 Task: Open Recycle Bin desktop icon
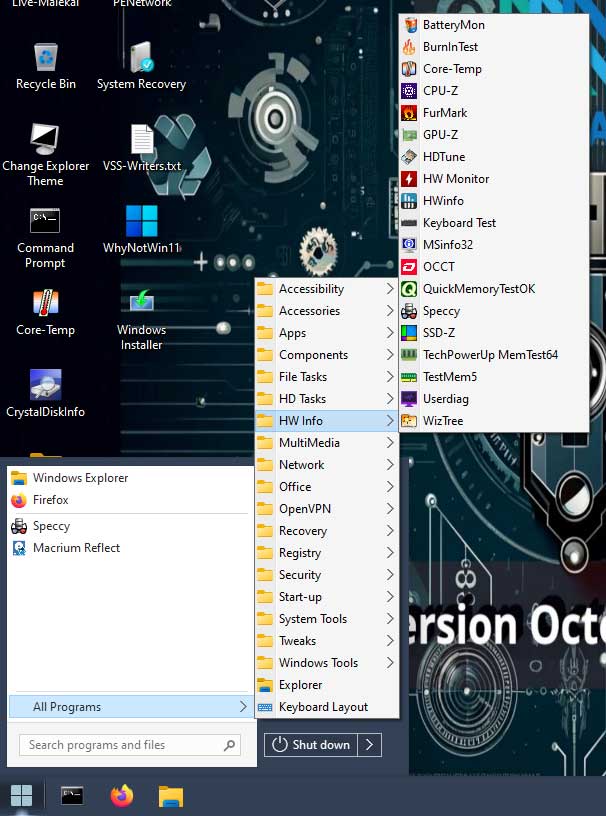(46, 67)
